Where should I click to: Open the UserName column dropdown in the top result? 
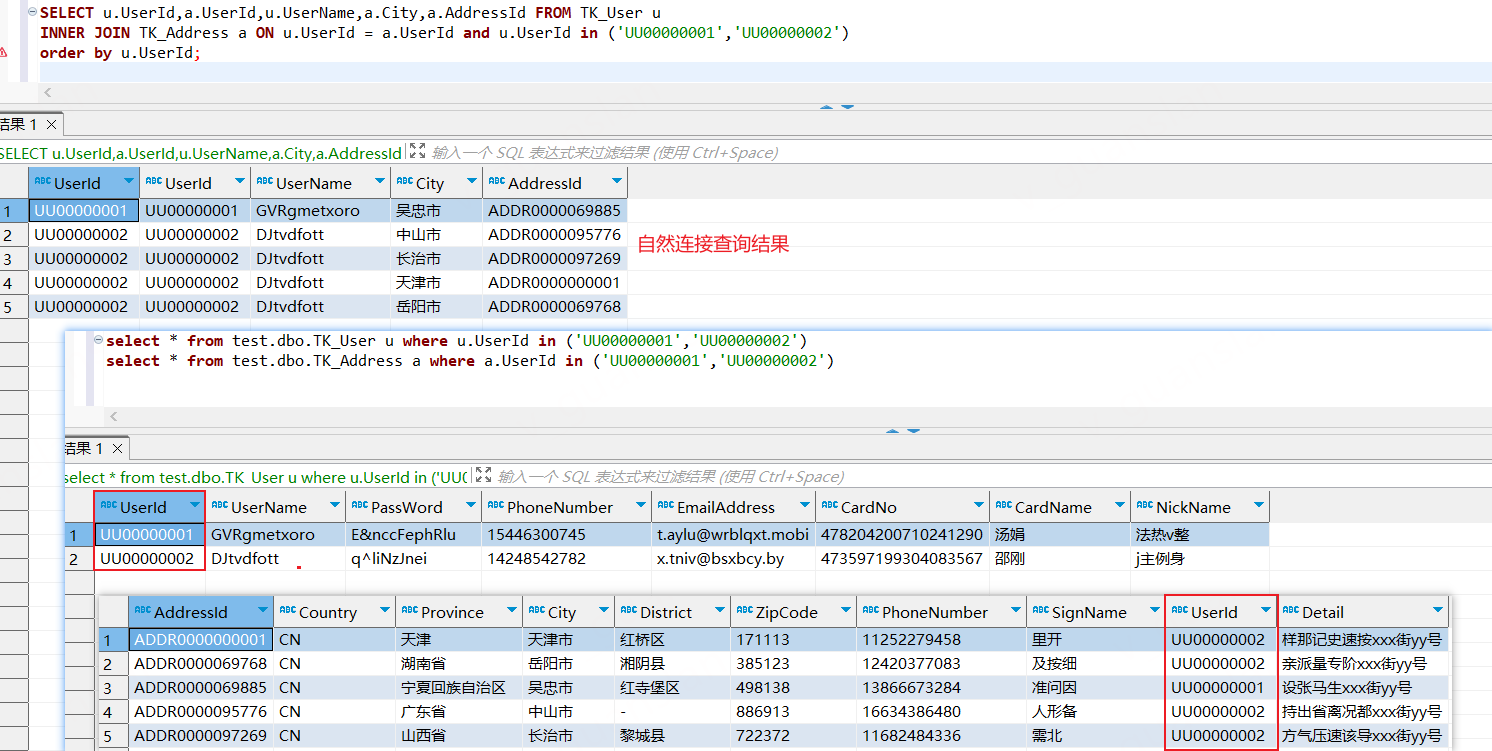tap(379, 183)
